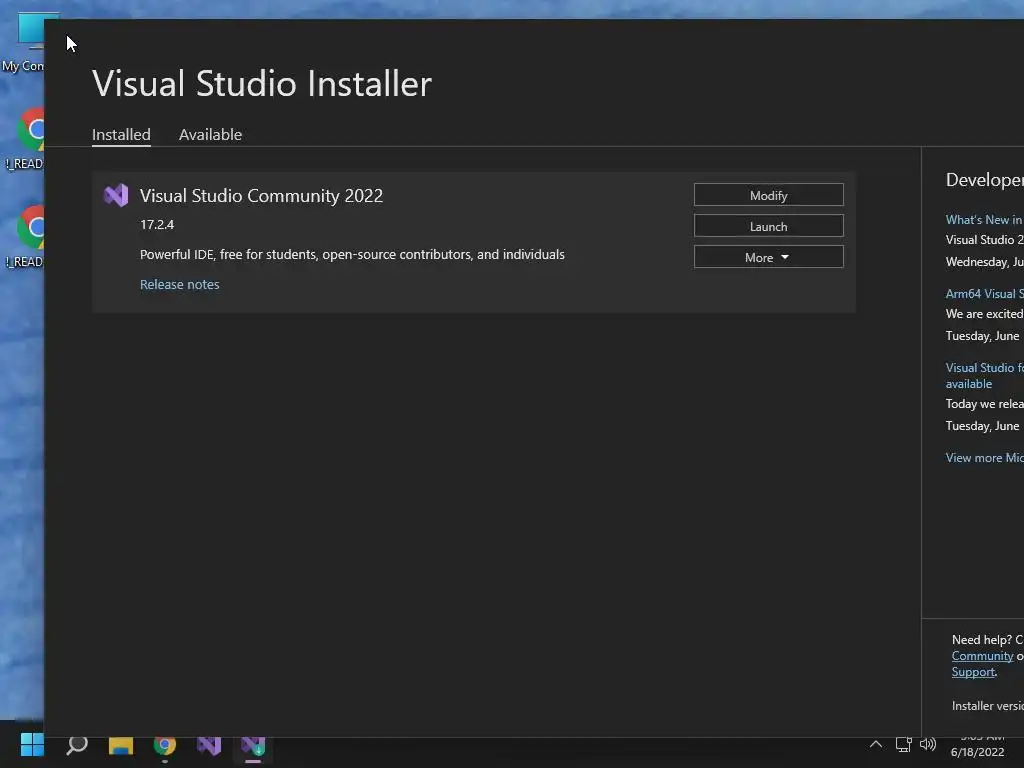Open the Windows Start menu
1024x768 pixels.
tap(32, 745)
